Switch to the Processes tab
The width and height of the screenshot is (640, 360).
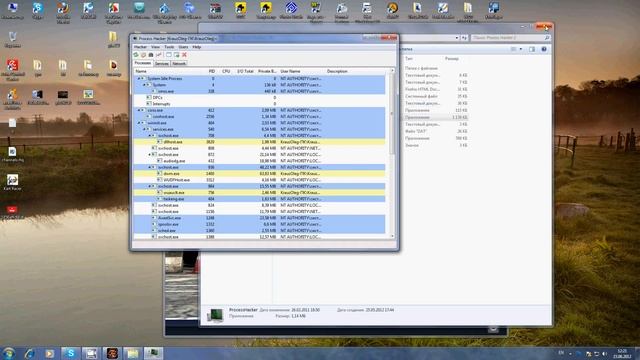point(142,63)
